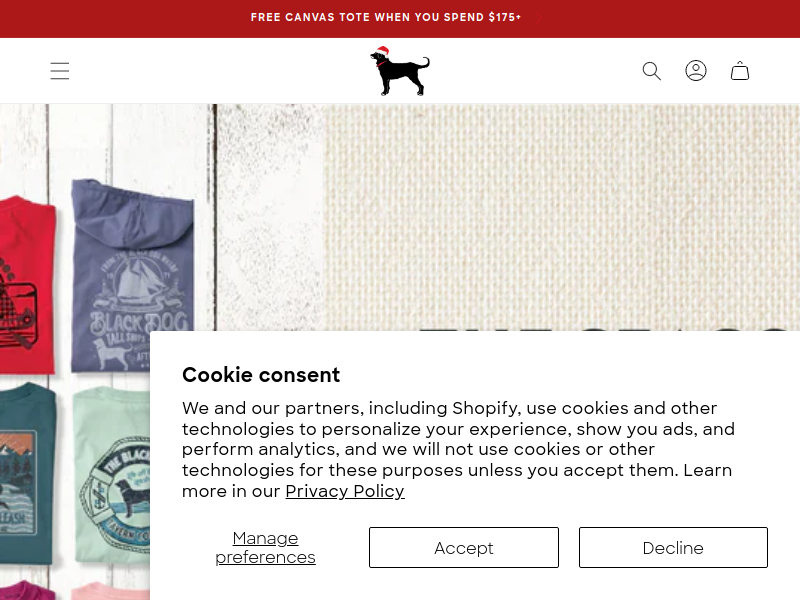Open the Privacy Policy link
This screenshot has height=600, width=800.
coord(345,491)
